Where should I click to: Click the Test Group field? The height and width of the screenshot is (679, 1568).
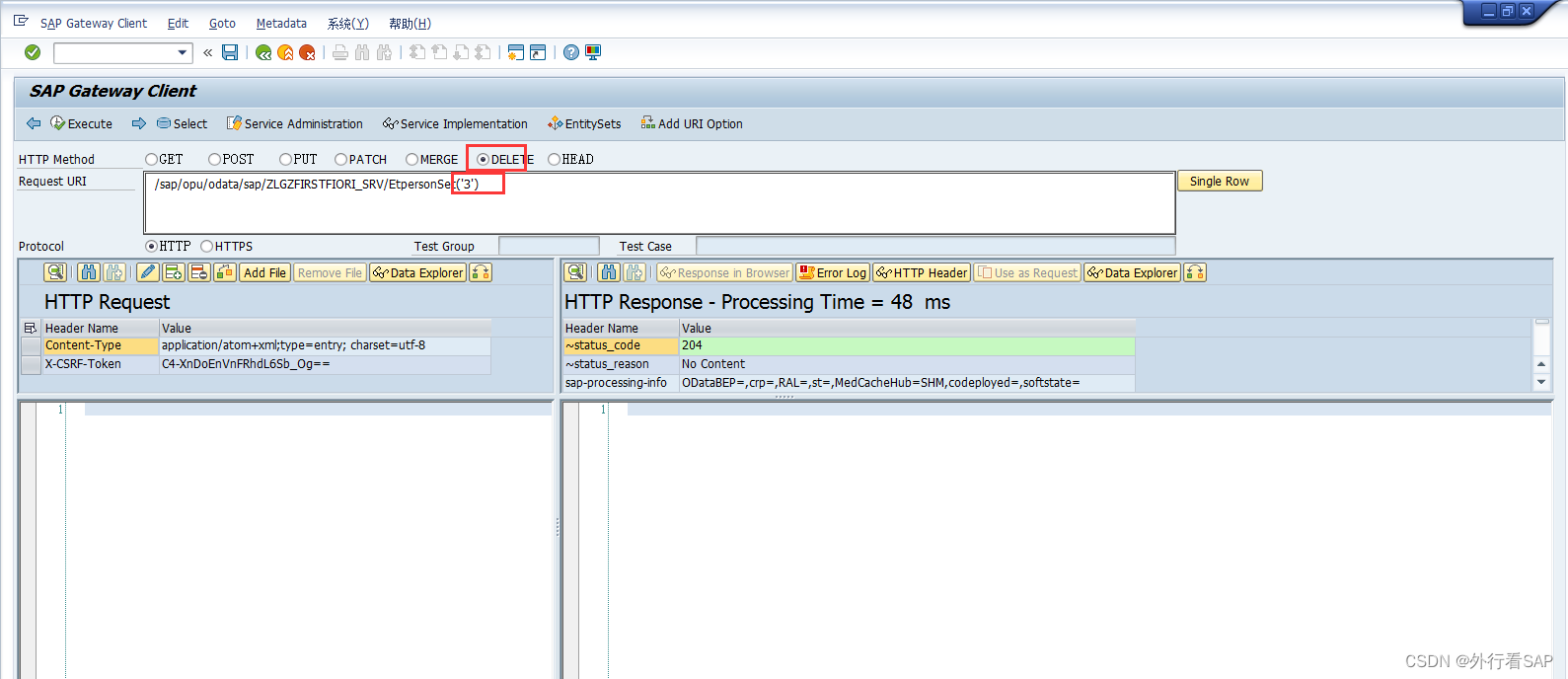click(x=549, y=246)
